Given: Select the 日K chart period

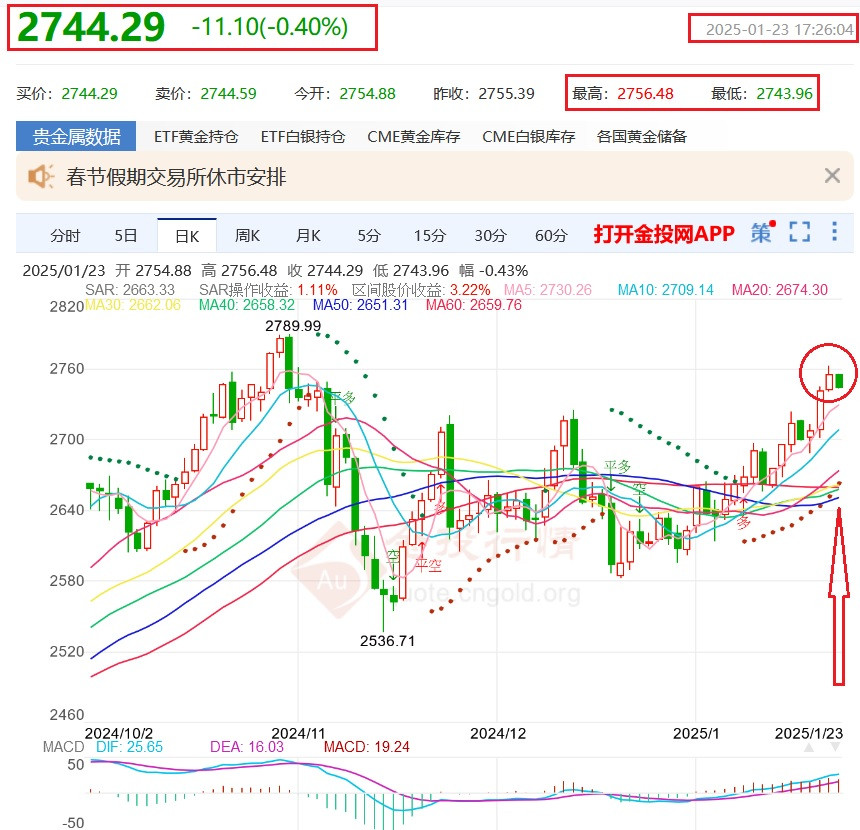Looking at the screenshot, I should point(187,236).
